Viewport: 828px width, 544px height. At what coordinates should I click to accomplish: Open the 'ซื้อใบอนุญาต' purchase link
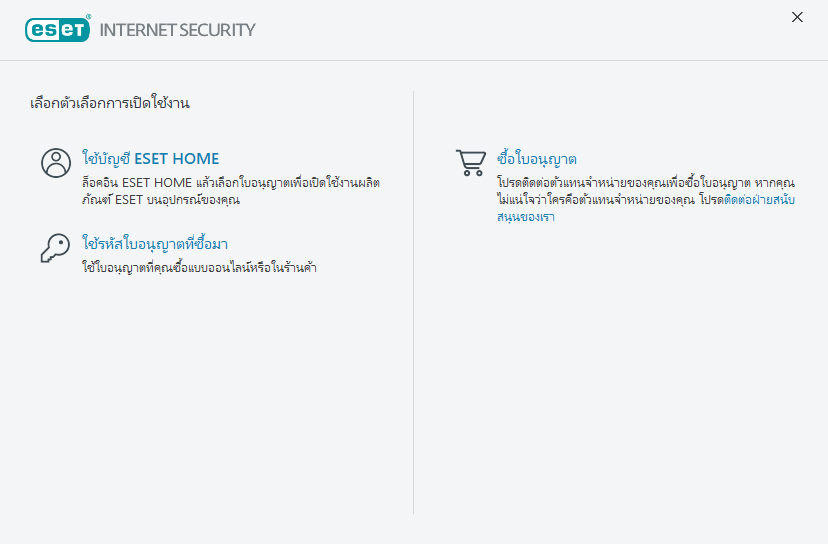(537, 159)
